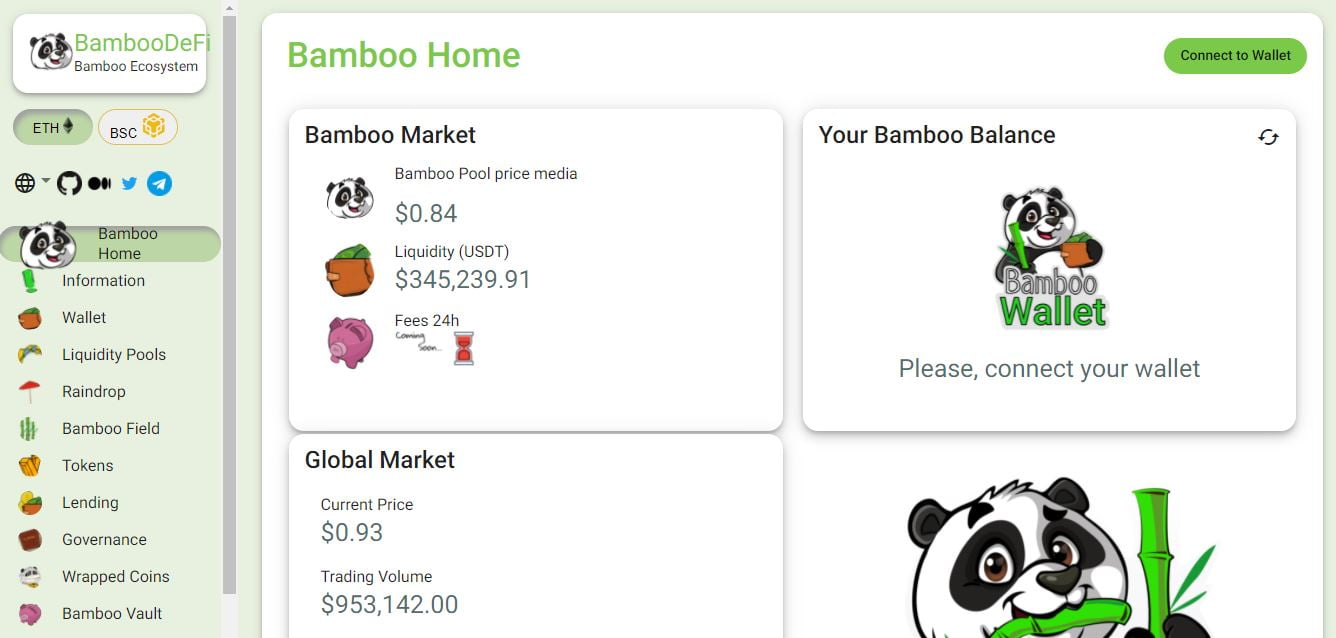Open the Raindrop section
This screenshot has height=638, width=1336.
[x=93, y=392]
